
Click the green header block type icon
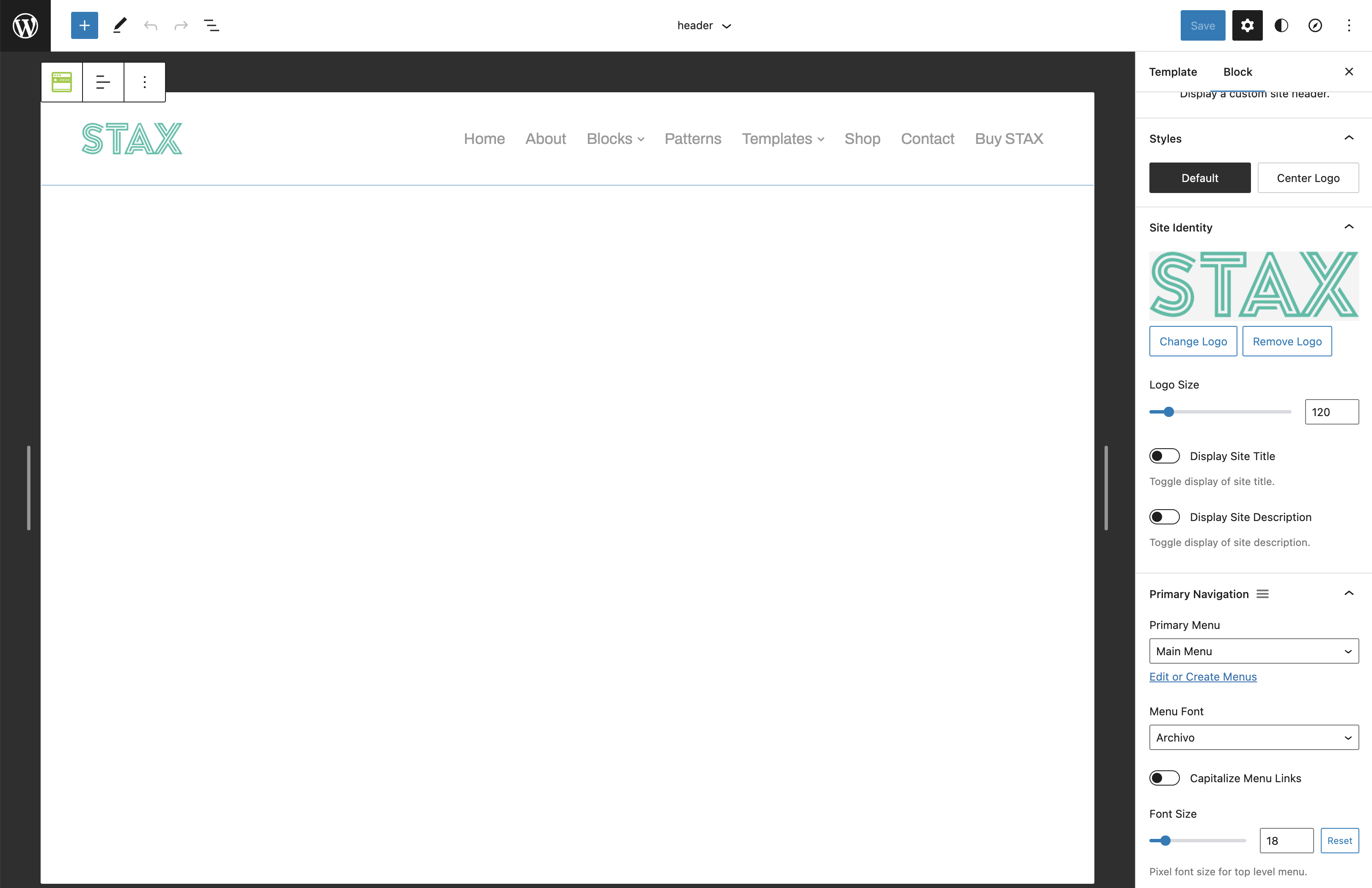pyautogui.click(x=62, y=82)
